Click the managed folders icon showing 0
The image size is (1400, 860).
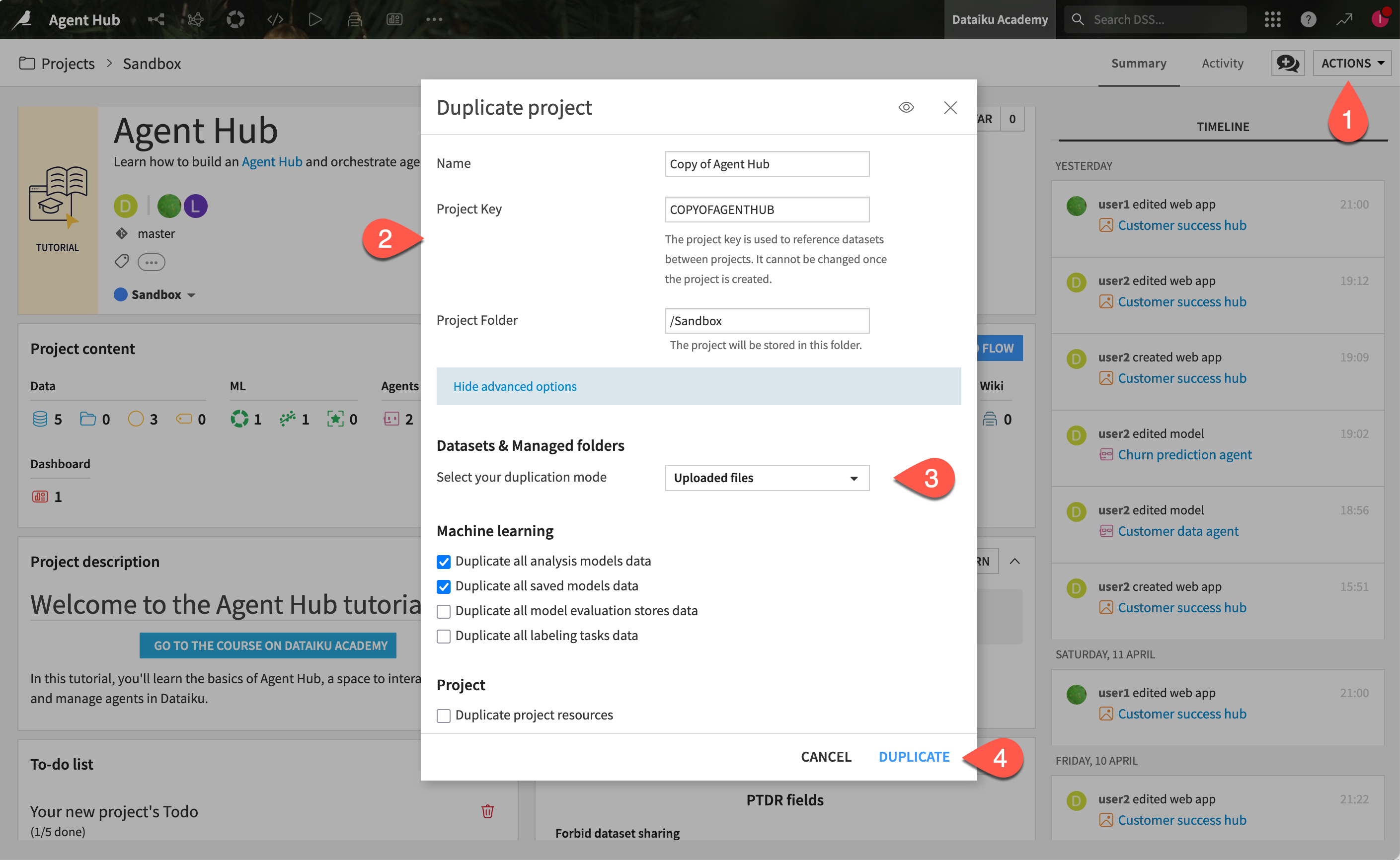click(87, 419)
